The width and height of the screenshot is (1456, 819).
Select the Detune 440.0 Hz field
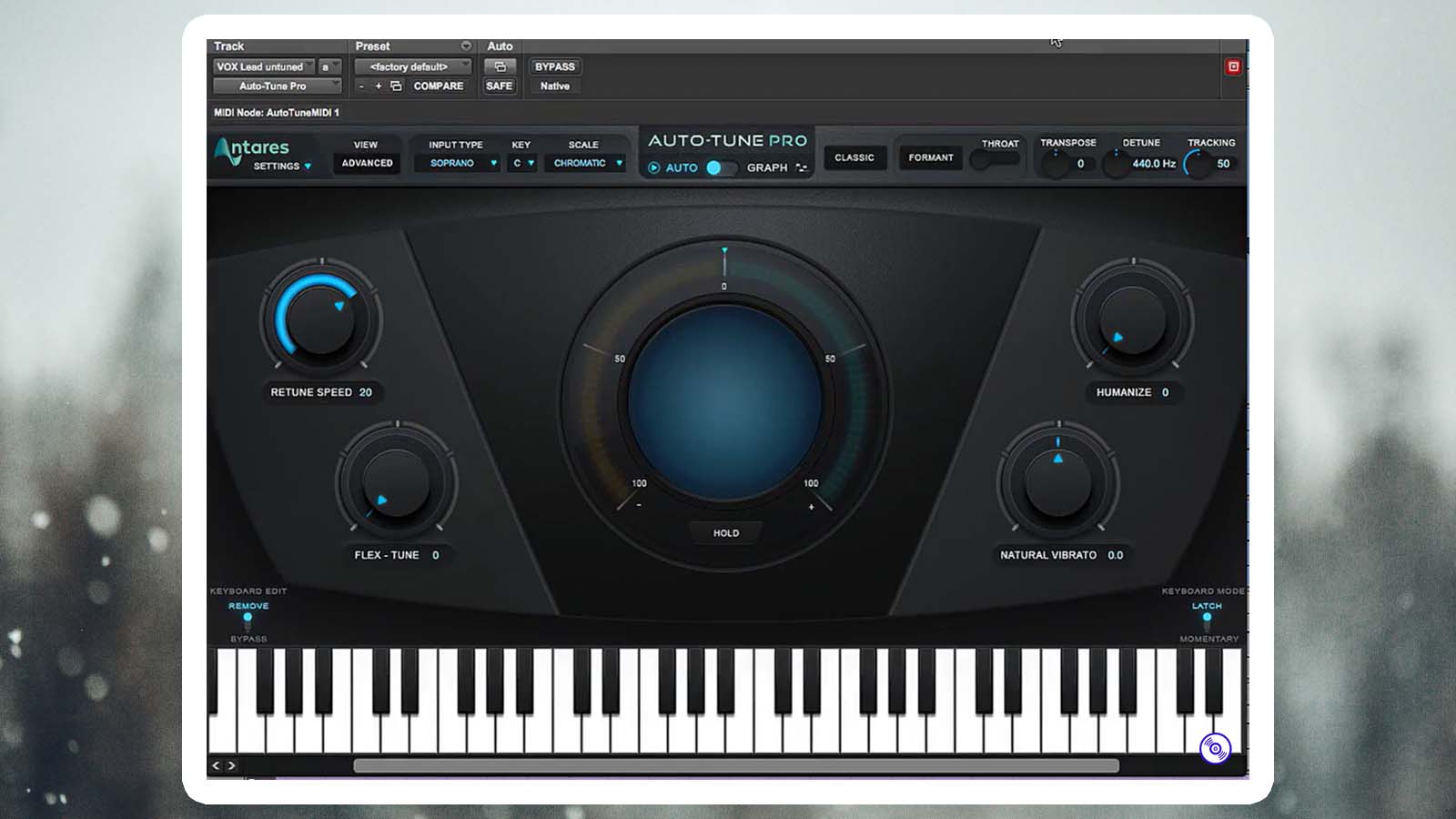[x=1154, y=164]
